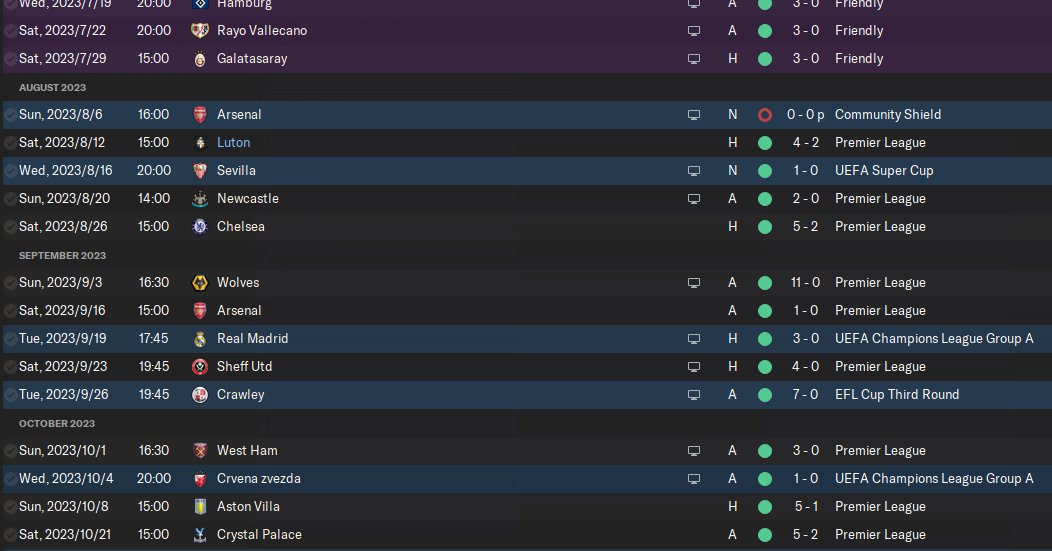This screenshot has height=551, width=1052.
Task: Click the Wolves club badge
Action: 200,283
